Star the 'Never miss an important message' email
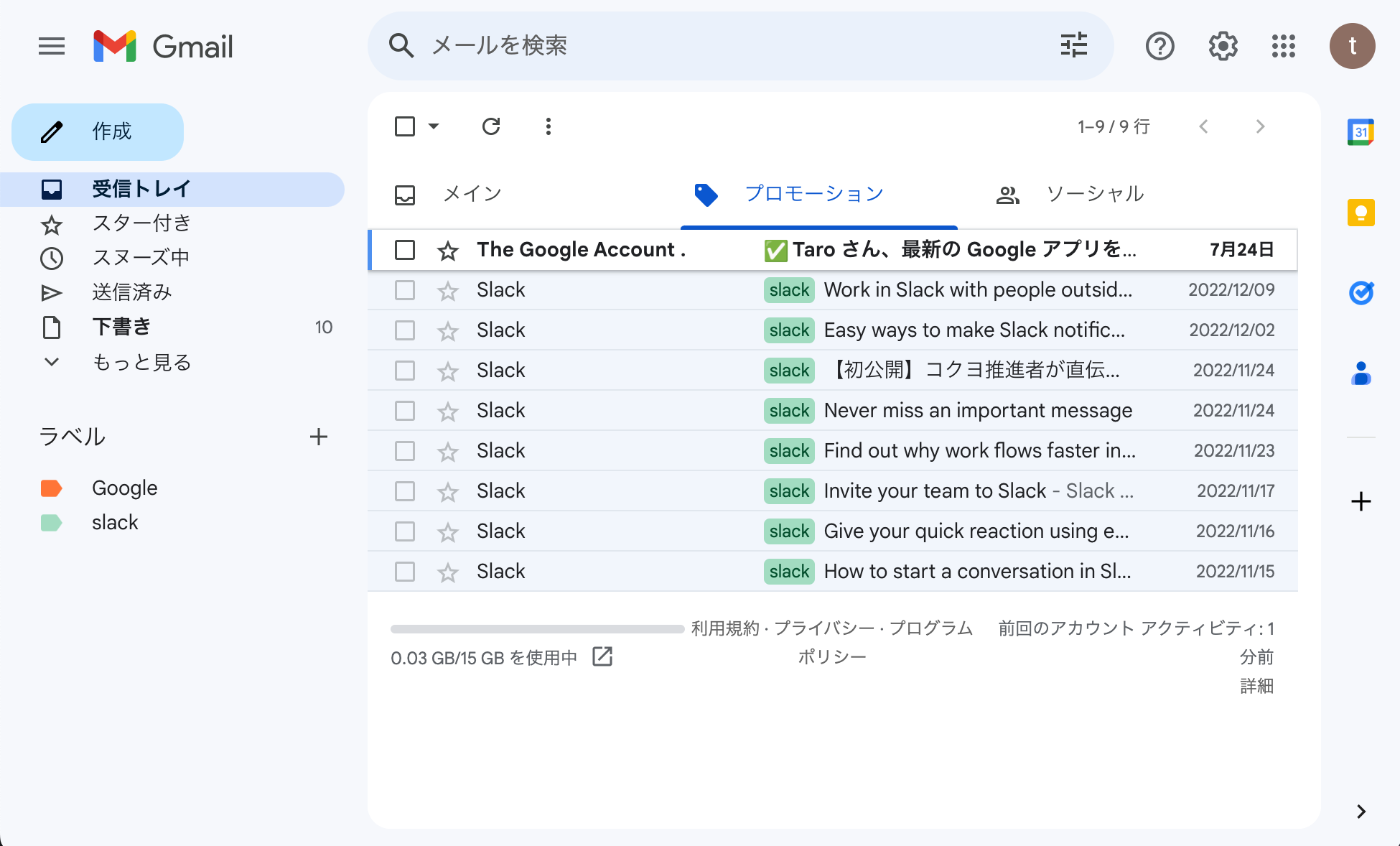This screenshot has width=1400, height=846. (448, 412)
